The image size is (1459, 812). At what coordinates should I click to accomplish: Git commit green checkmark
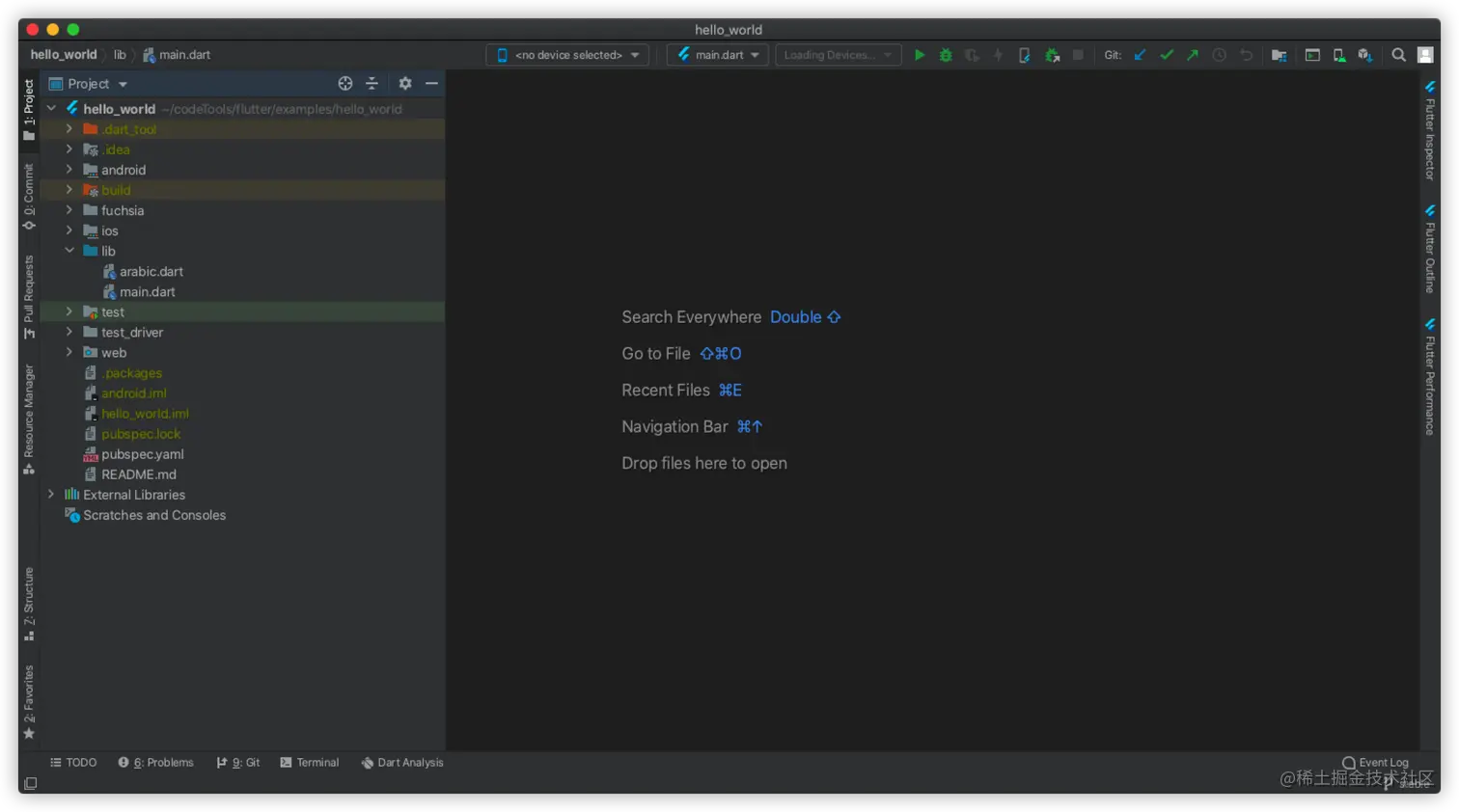pos(1167,55)
